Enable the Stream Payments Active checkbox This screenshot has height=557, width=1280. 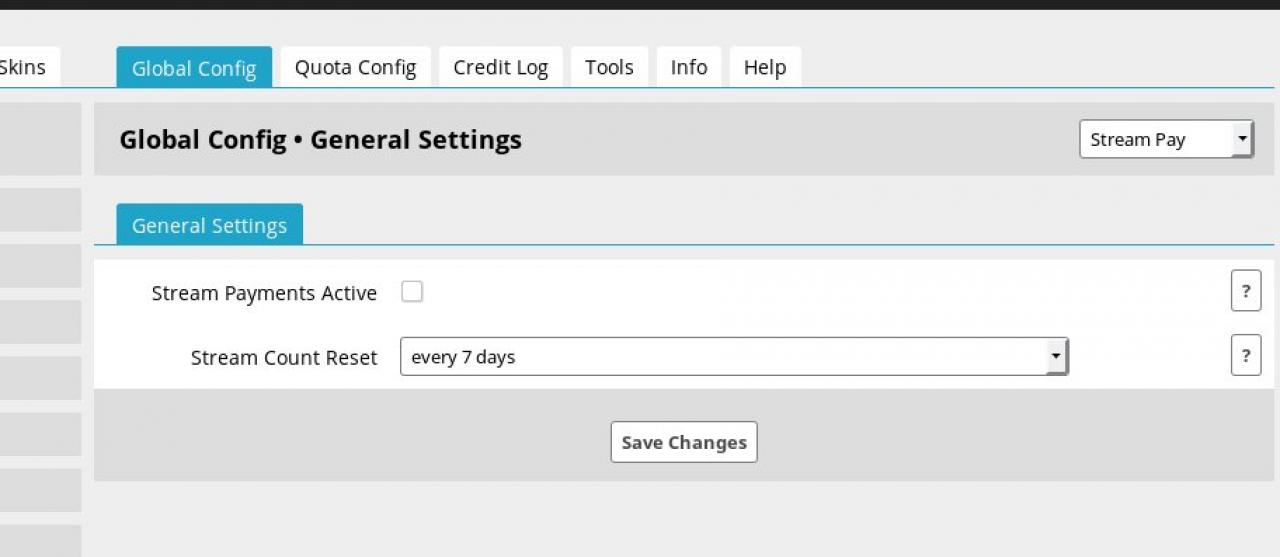(x=412, y=292)
